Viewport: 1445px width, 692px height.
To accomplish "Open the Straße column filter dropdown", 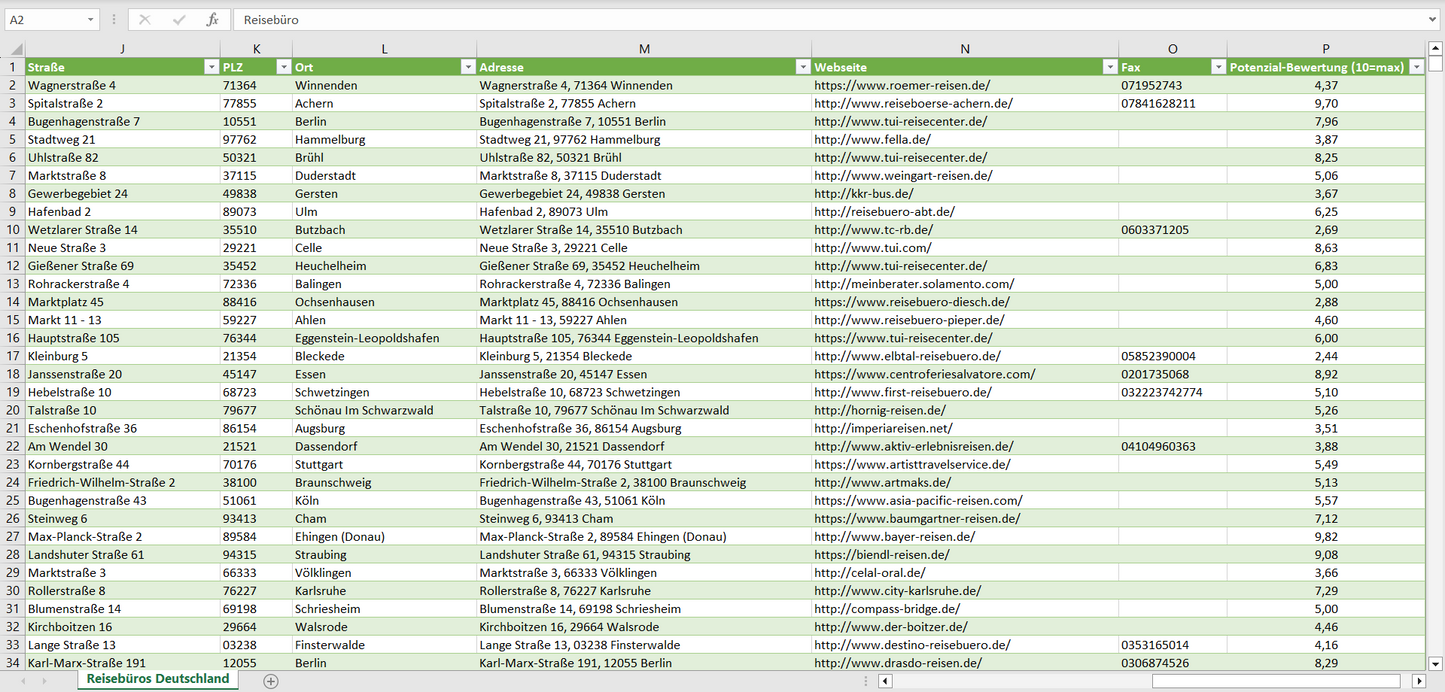I will (x=211, y=67).
